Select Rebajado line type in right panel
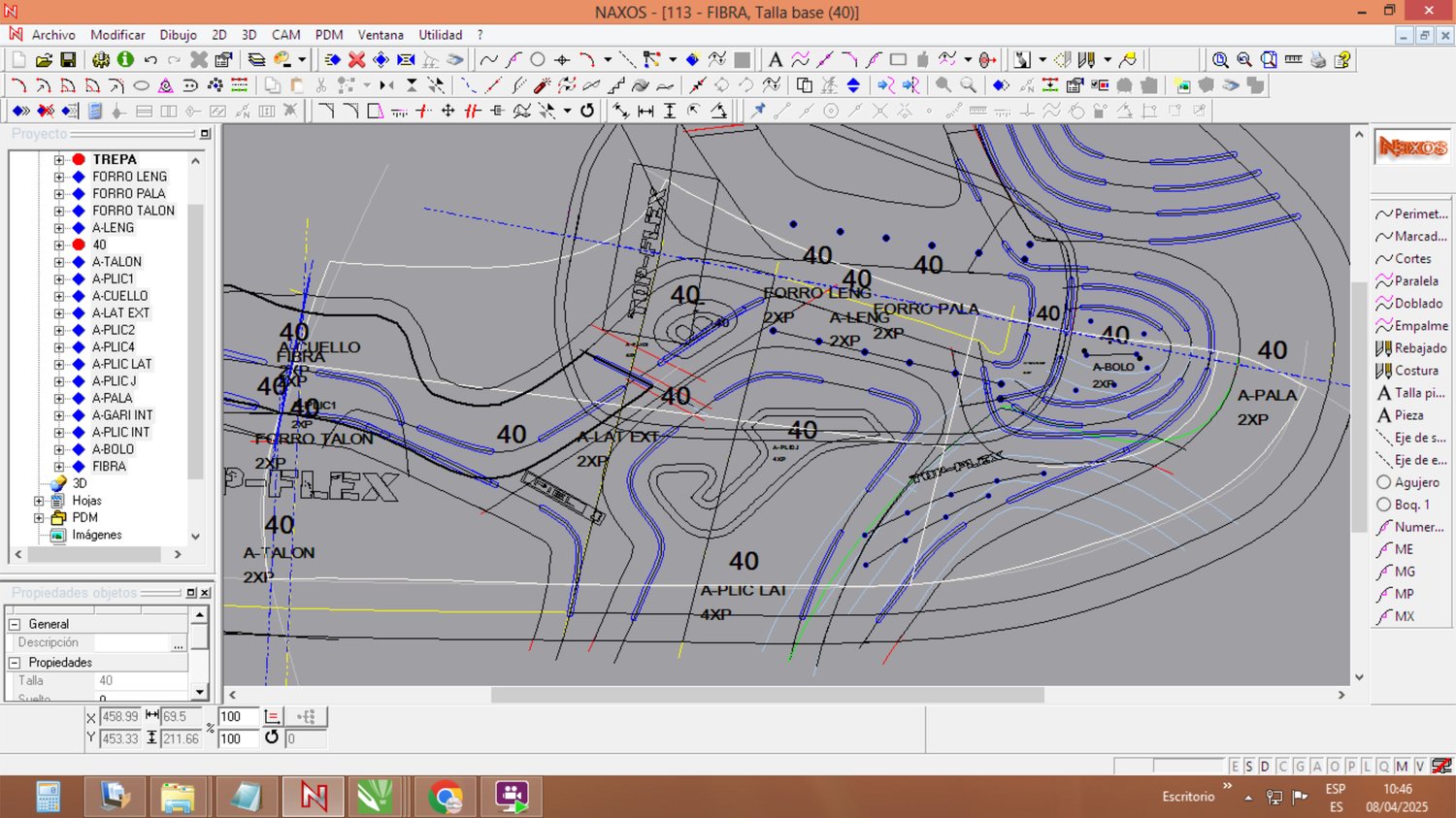Viewport: 1456px width, 818px height. point(1412,348)
